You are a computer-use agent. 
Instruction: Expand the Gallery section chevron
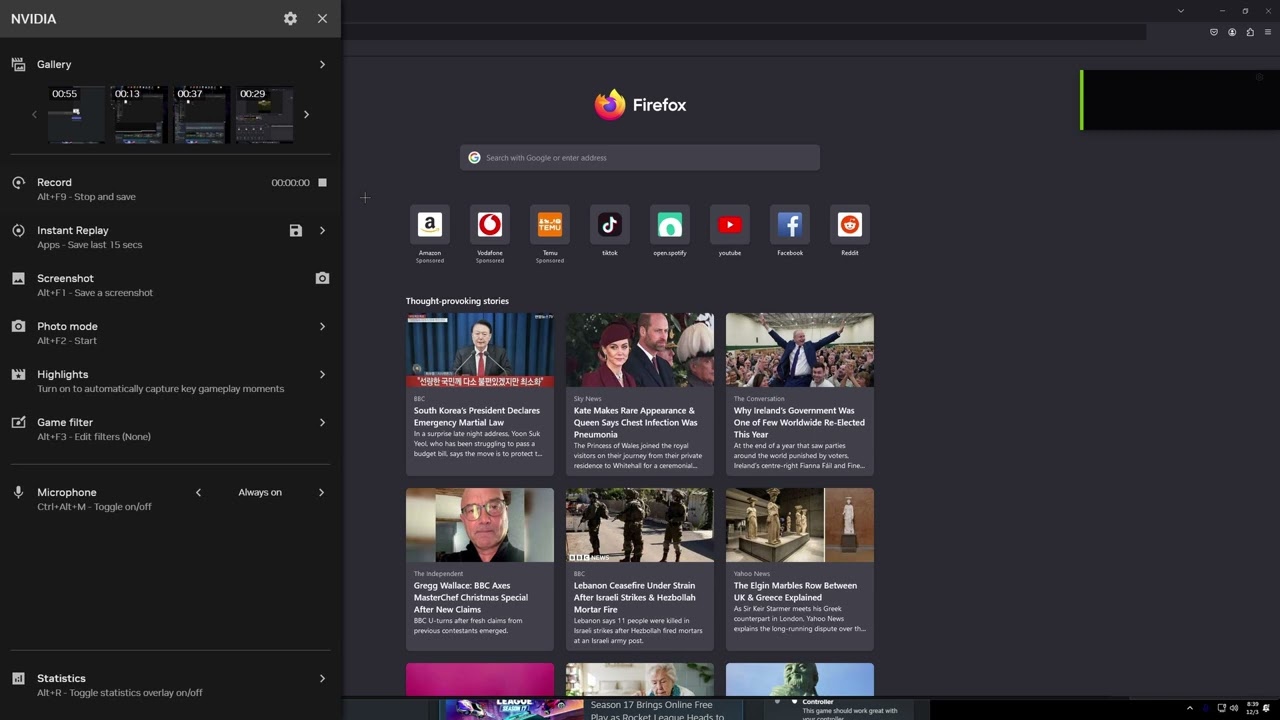point(322,64)
